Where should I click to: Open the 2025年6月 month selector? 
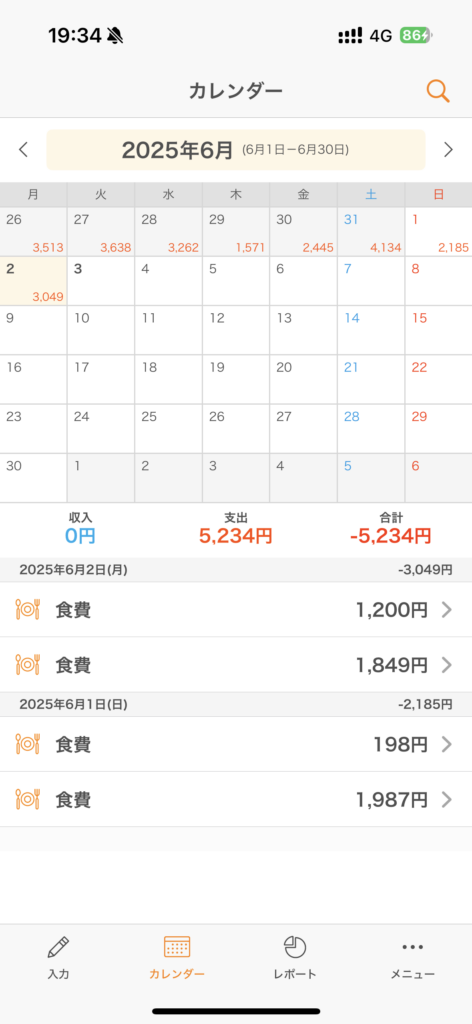click(236, 150)
